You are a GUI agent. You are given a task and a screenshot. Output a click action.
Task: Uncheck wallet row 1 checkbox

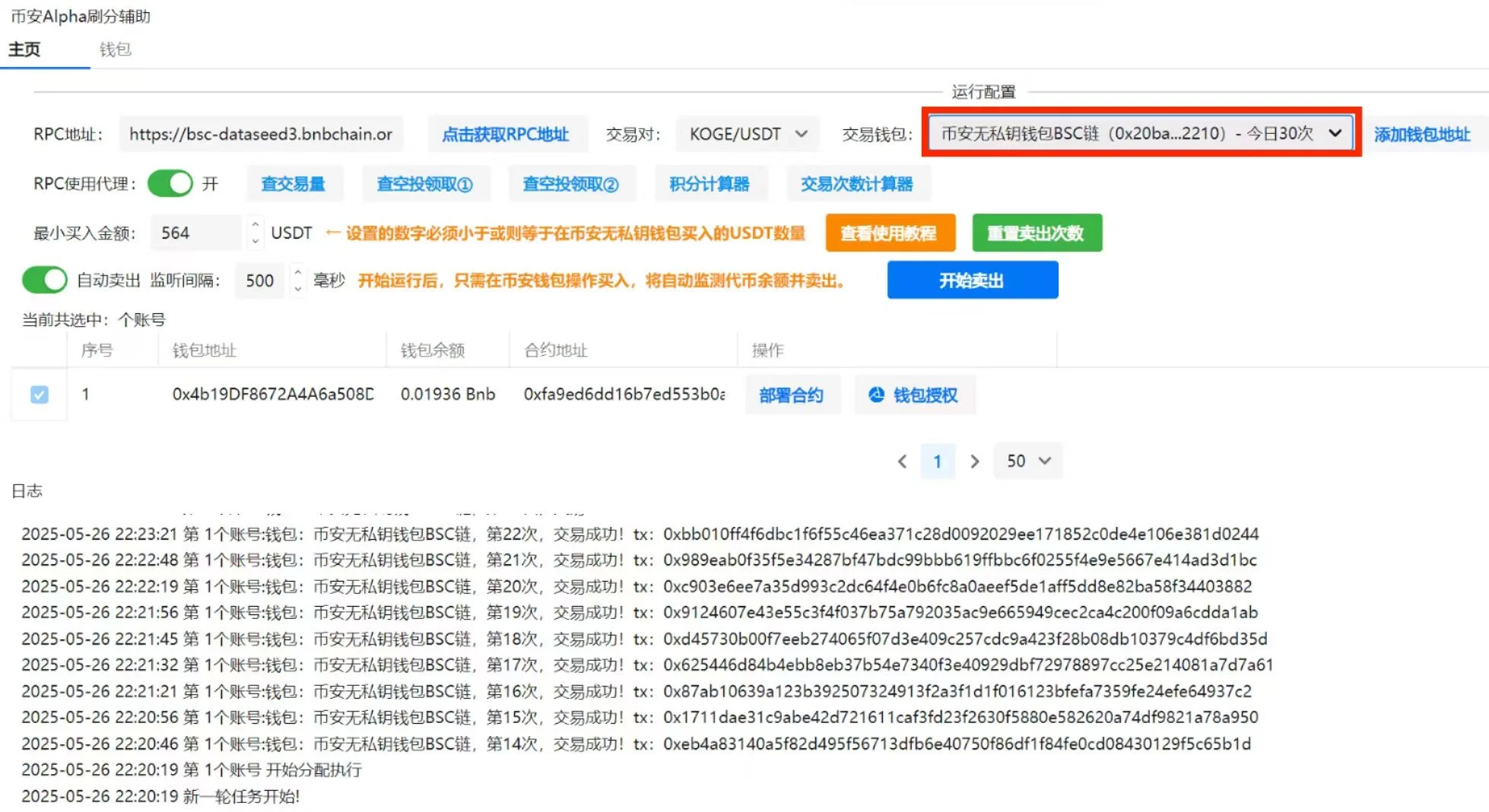pos(38,395)
